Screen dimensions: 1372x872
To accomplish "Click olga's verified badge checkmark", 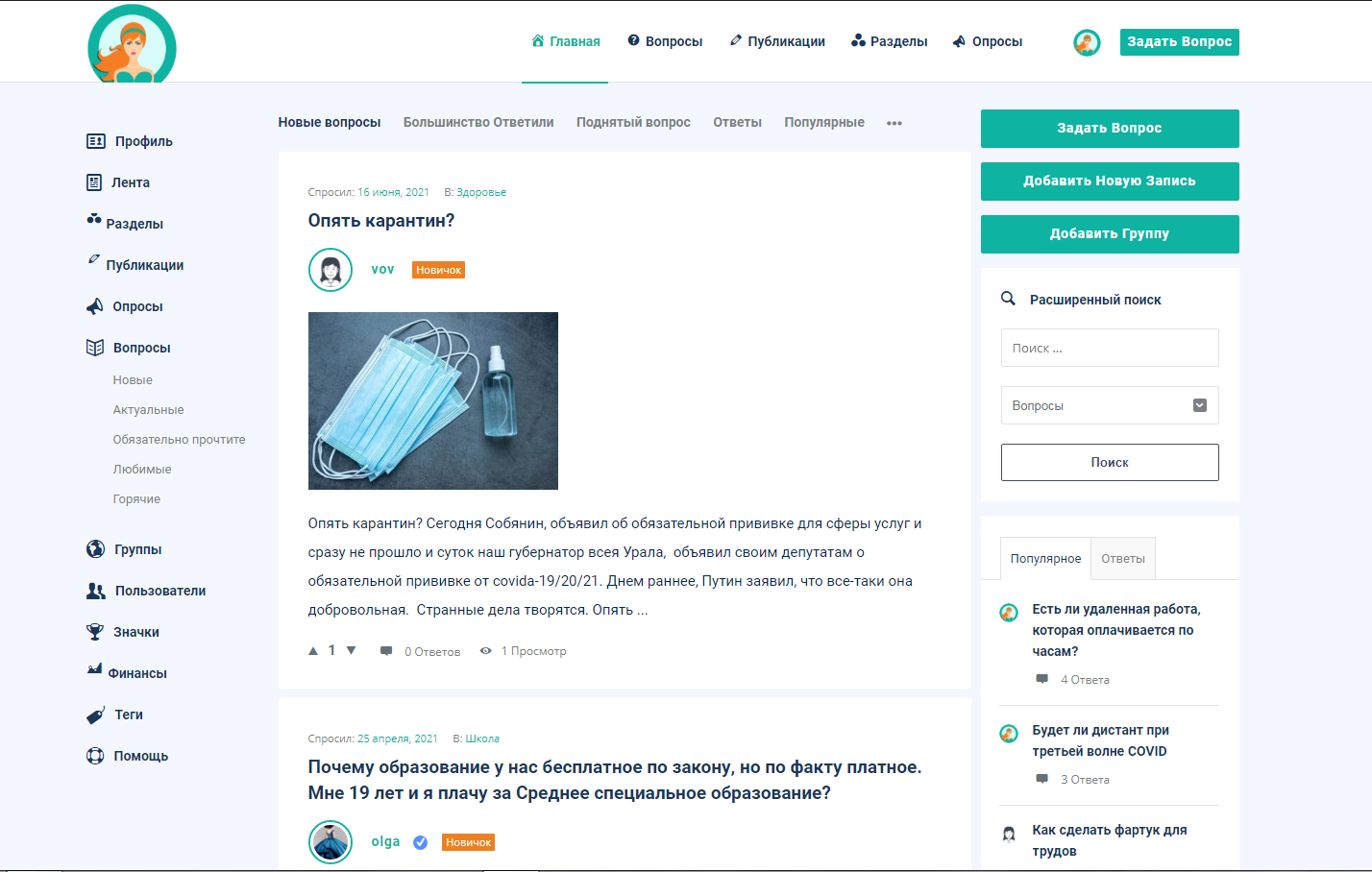I will pyautogui.click(x=420, y=842).
